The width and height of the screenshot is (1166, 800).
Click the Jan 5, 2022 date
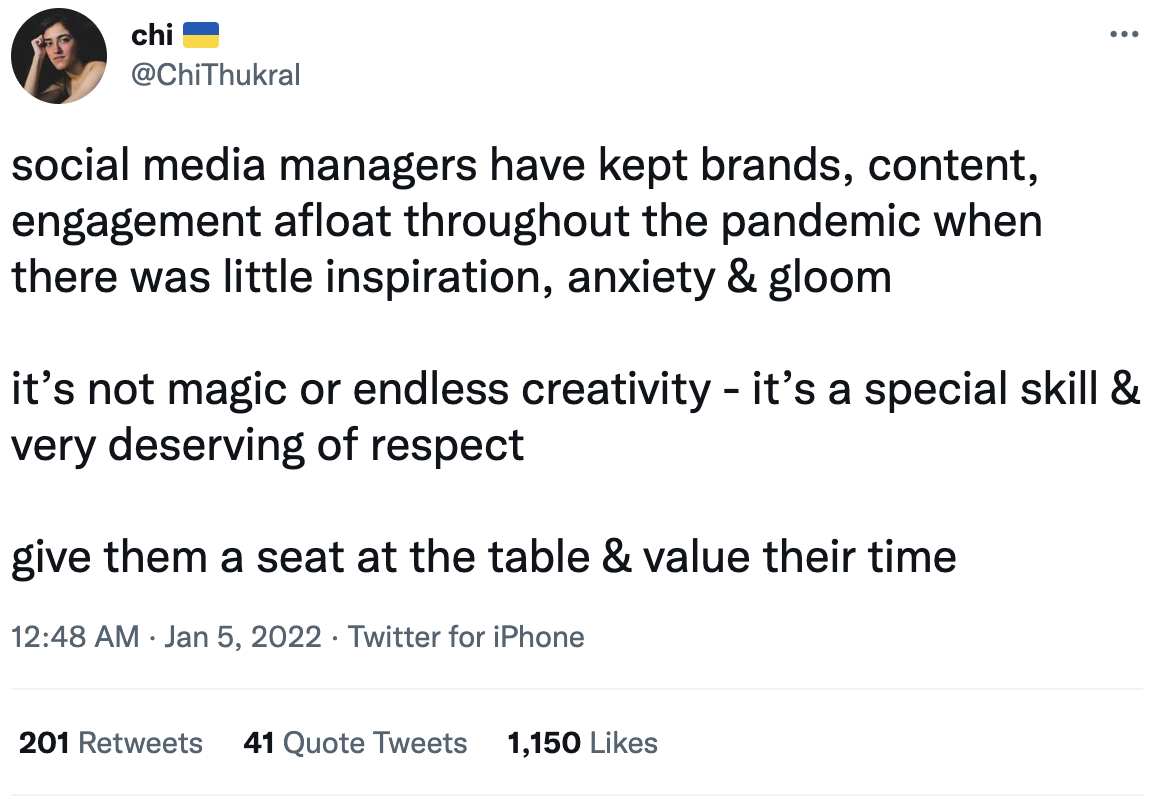242,637
